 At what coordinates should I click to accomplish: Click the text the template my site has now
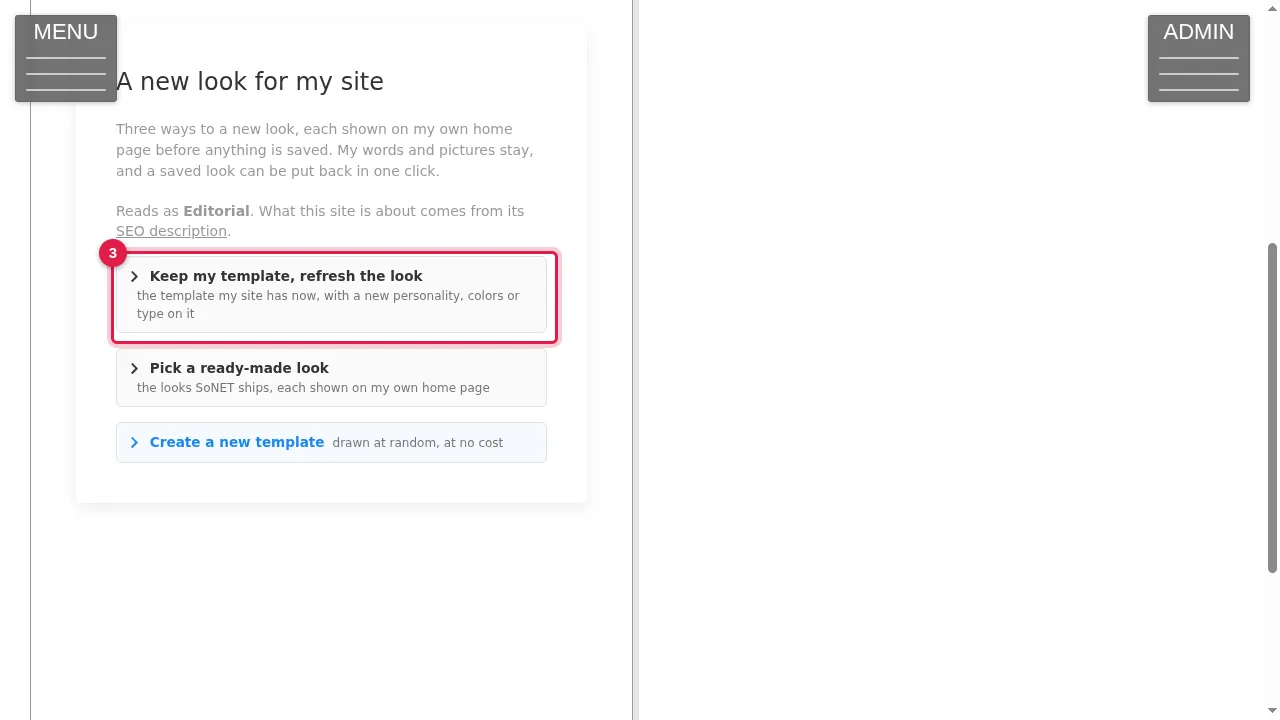(x=228, y=296)
